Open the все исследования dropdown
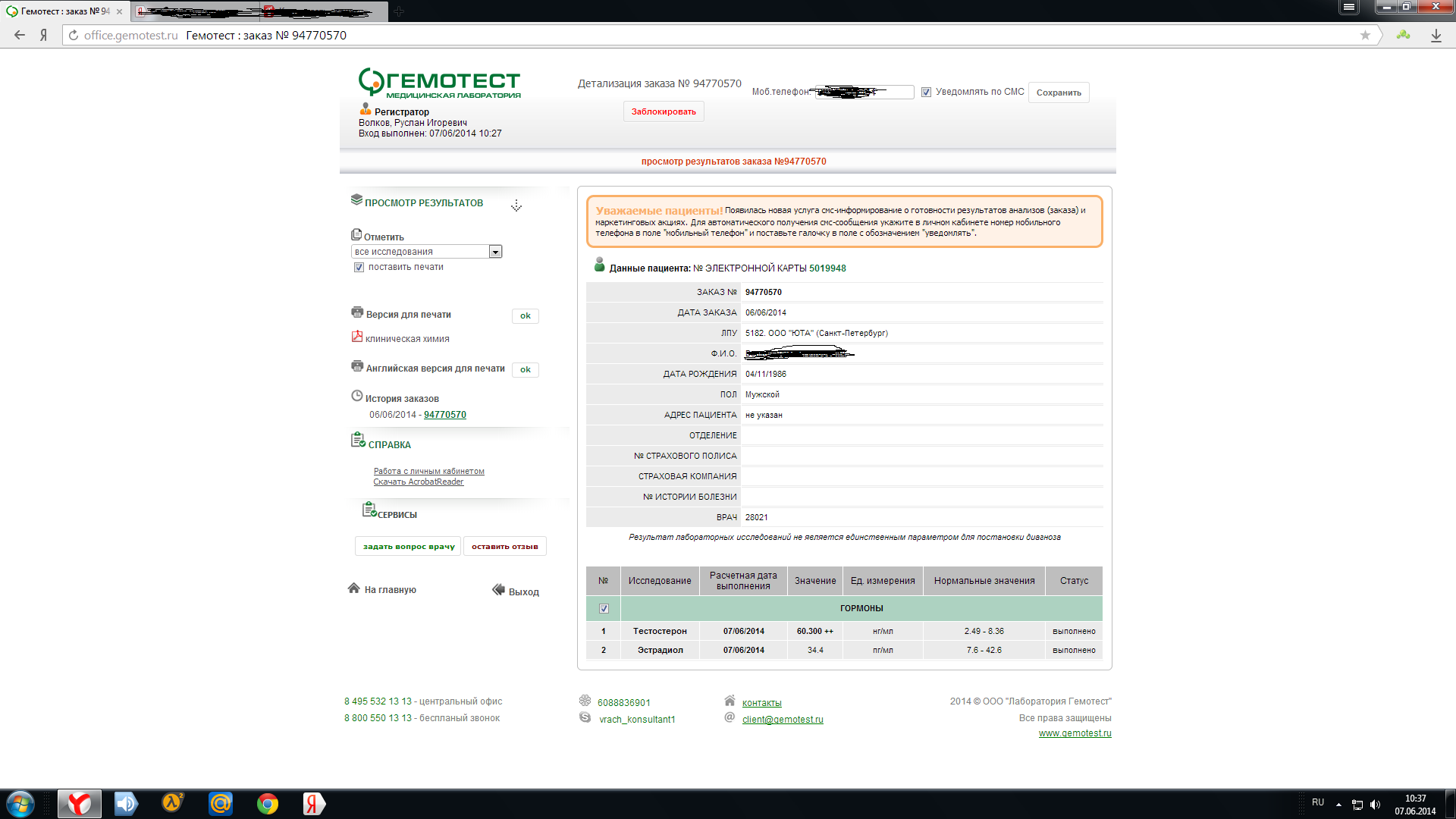This screenshot has width=1456, height=819. [495, 252]
